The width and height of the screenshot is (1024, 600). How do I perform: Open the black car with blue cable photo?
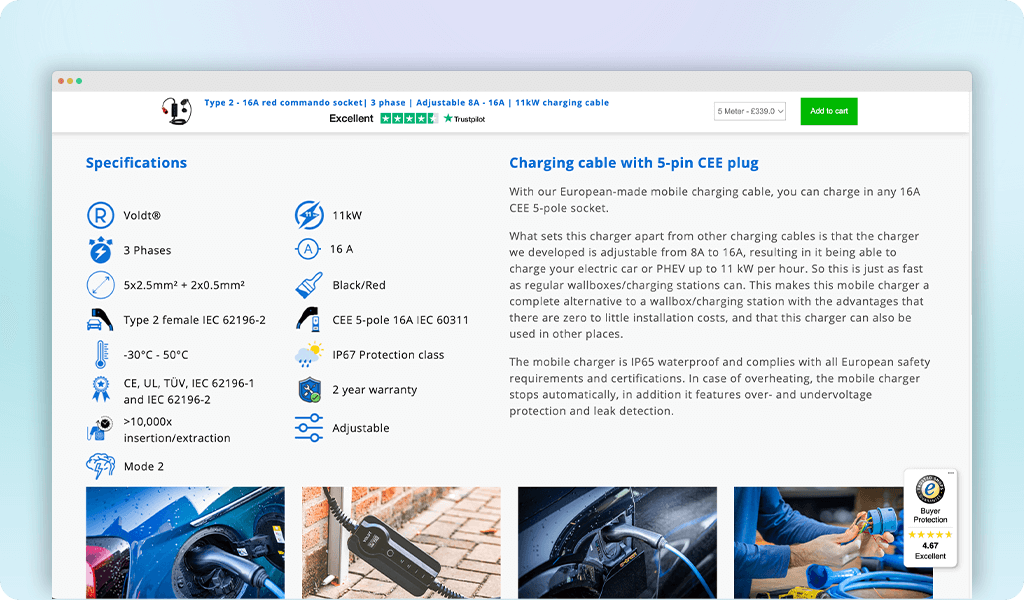pyautogui.click(x=617, y=543)
